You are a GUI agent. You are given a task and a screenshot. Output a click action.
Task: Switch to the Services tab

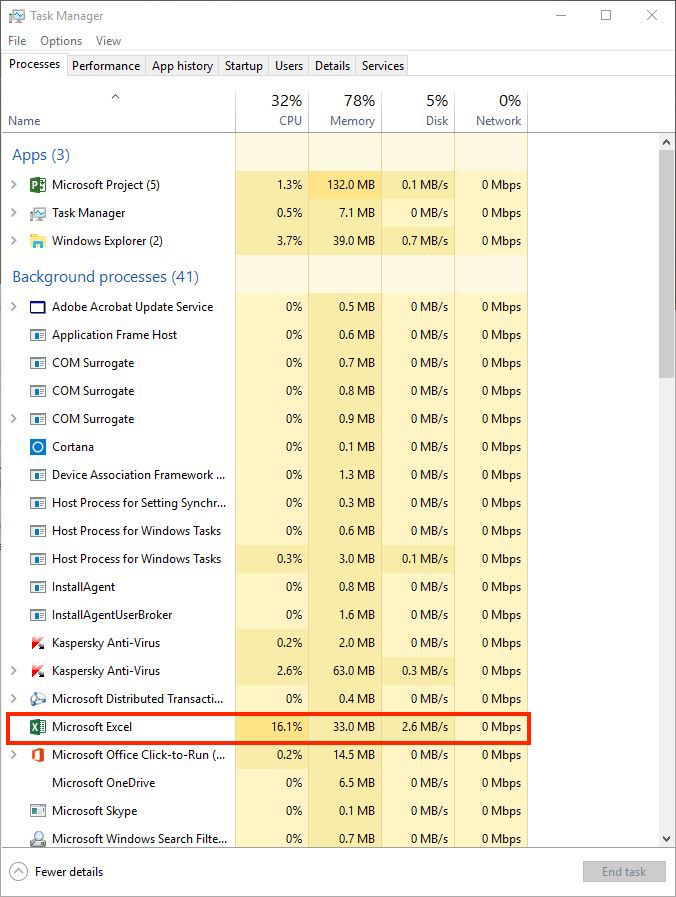click(x=383, y=66)
